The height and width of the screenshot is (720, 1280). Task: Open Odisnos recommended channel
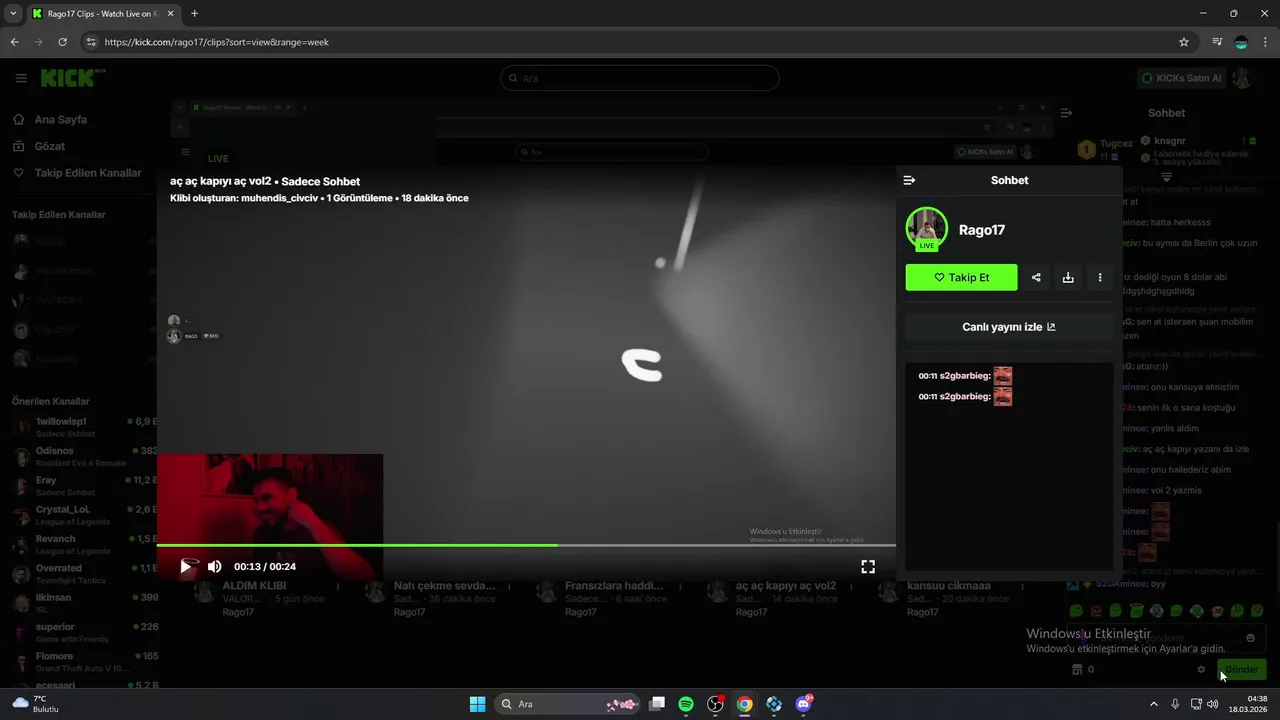[x=84, y=456]
